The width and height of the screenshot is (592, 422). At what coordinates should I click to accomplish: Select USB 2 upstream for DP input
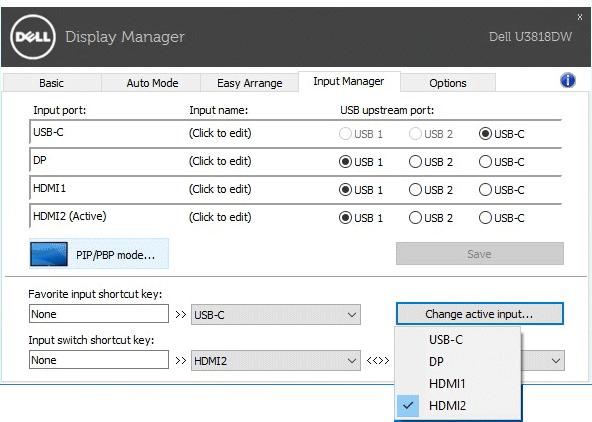click(x=431, y=162)
